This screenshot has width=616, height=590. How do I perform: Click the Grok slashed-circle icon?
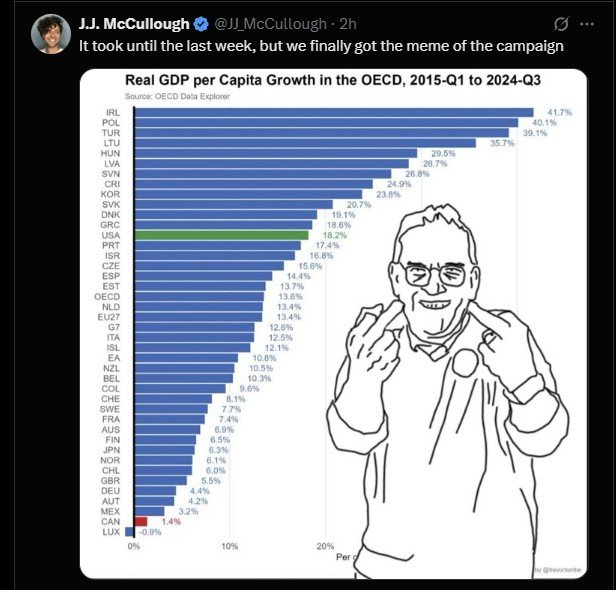[561, 24]
